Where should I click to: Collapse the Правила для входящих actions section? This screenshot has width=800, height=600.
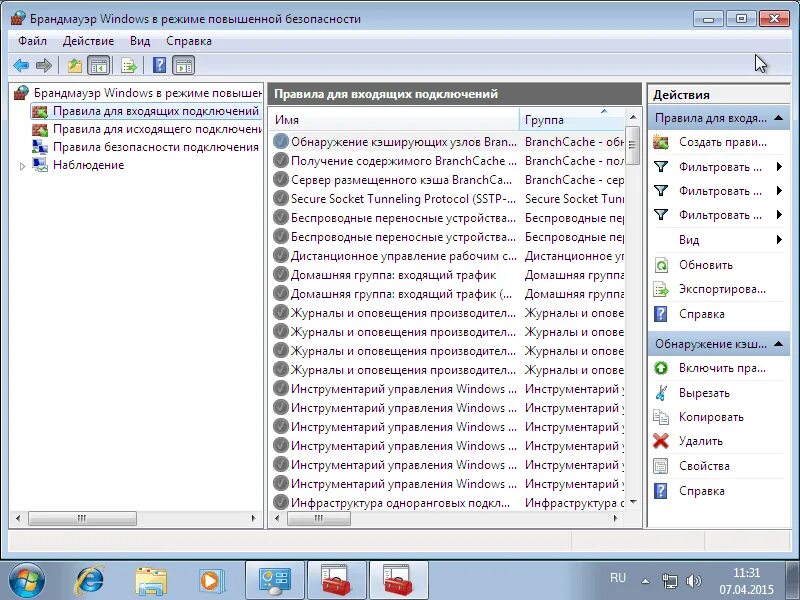coord(778,118)
